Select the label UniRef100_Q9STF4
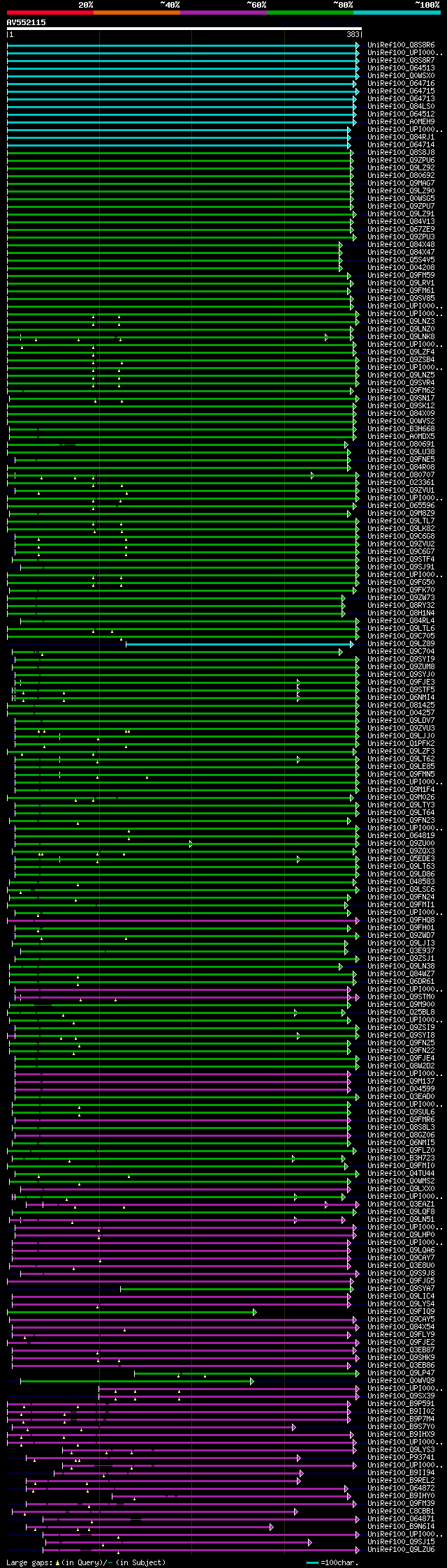Screen dimensions: 447x1568 401,560
